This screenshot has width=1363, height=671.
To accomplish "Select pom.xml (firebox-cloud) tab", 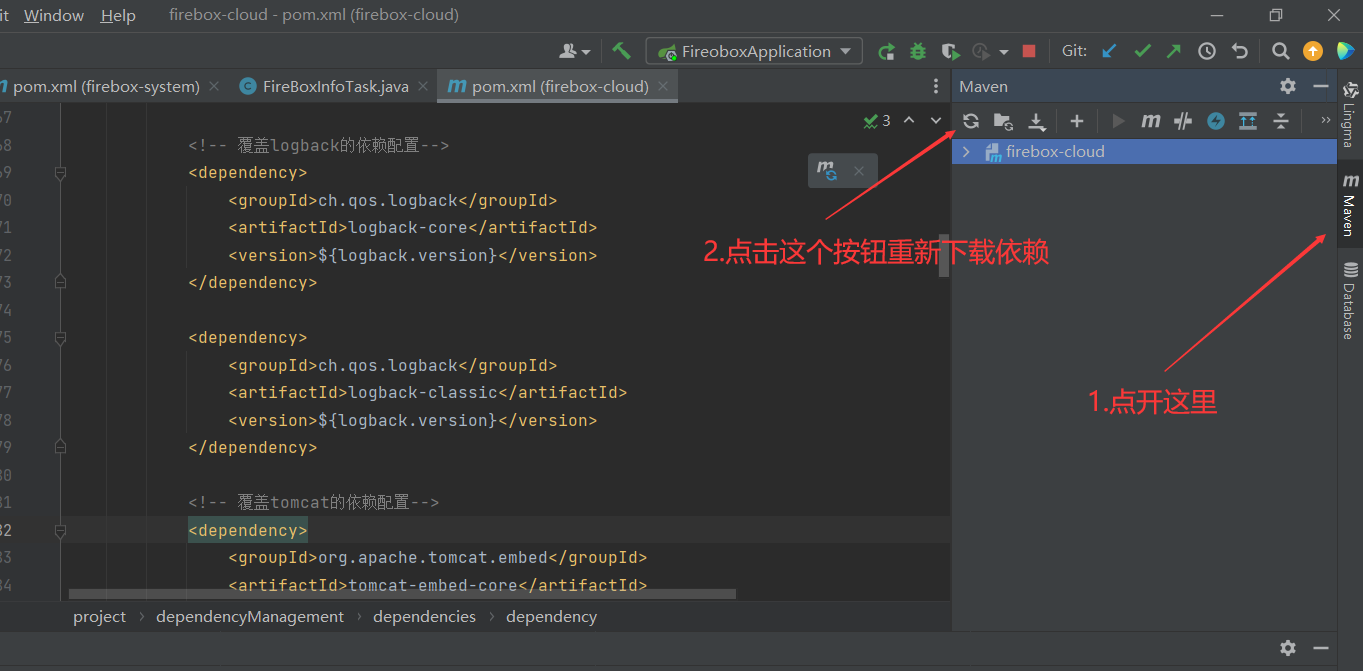I will coord(558,86).
